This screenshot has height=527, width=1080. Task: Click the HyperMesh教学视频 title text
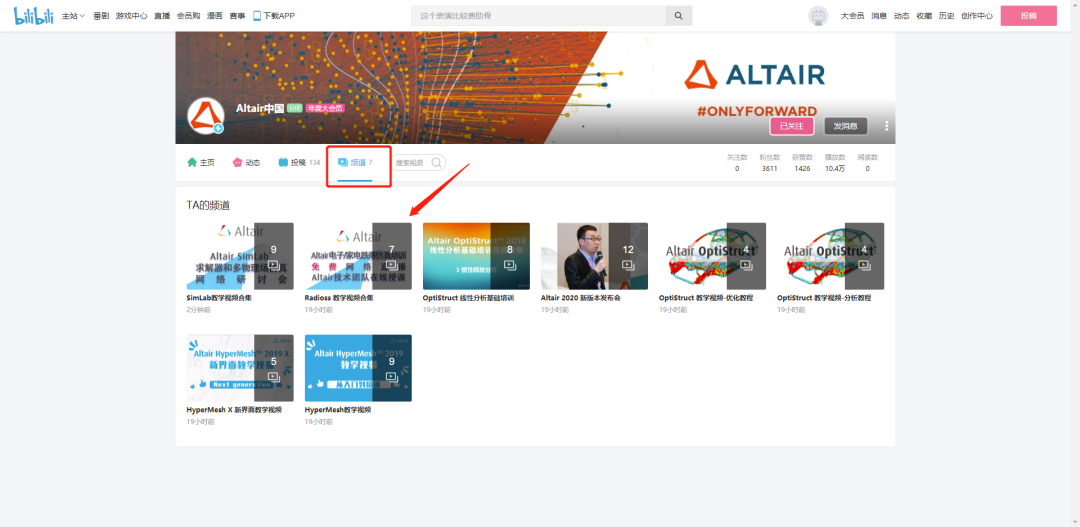[338, 410]
